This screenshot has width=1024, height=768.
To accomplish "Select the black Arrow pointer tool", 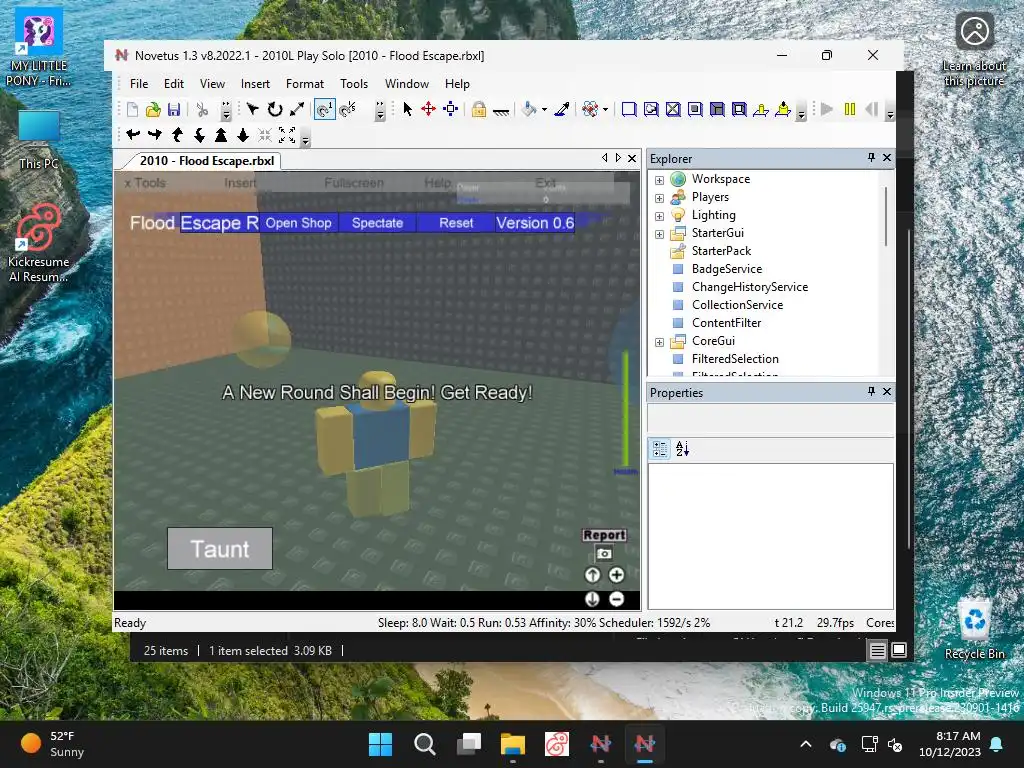I will (408, 109).
